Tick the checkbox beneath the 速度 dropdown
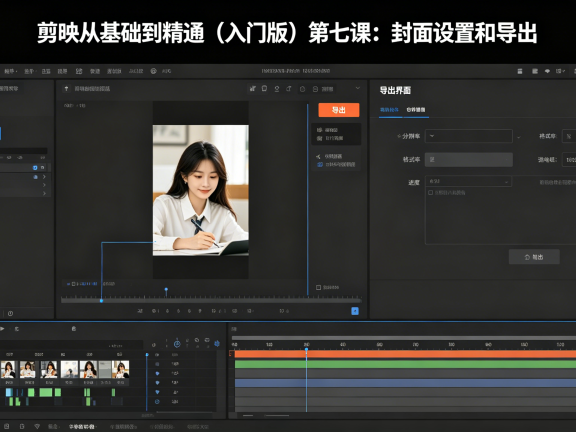The image size is (576, 432). tap(431, 192)
